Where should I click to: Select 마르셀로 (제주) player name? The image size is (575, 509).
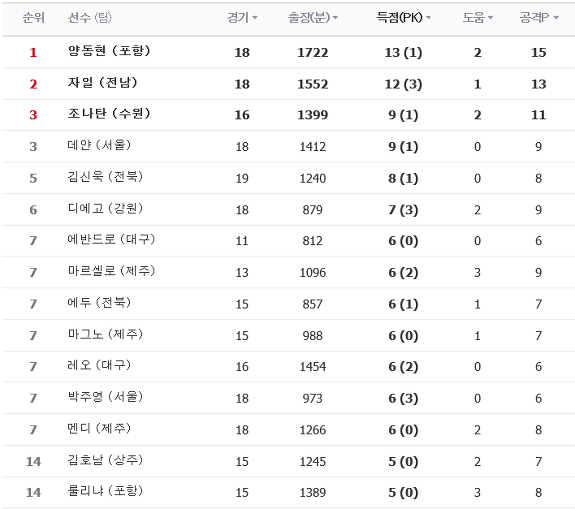coord(111,271)
